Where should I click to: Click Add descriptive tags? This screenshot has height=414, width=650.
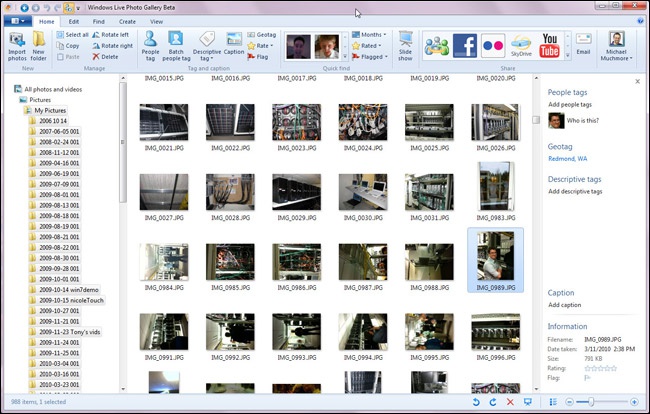tap(575, 191)
